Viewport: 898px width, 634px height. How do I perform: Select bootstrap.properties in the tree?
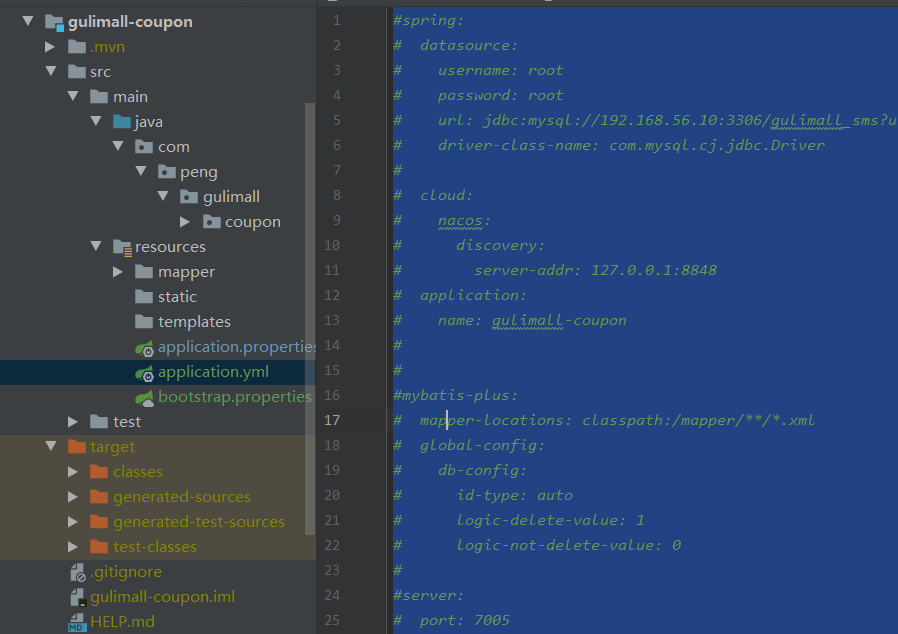point(235,396)
